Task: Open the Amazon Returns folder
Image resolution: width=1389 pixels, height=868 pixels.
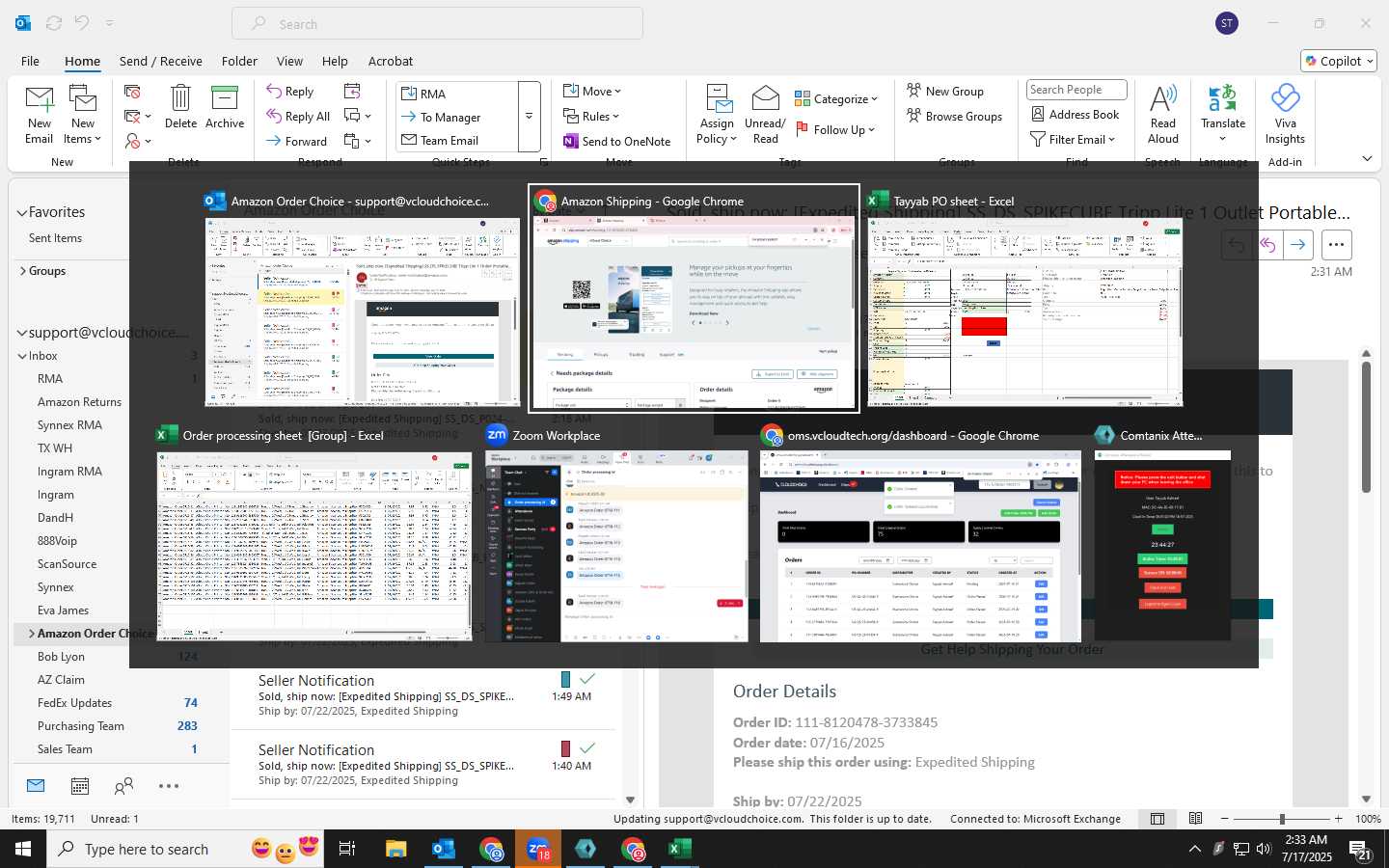Action: pyautogui.click(x=79, y=402)
